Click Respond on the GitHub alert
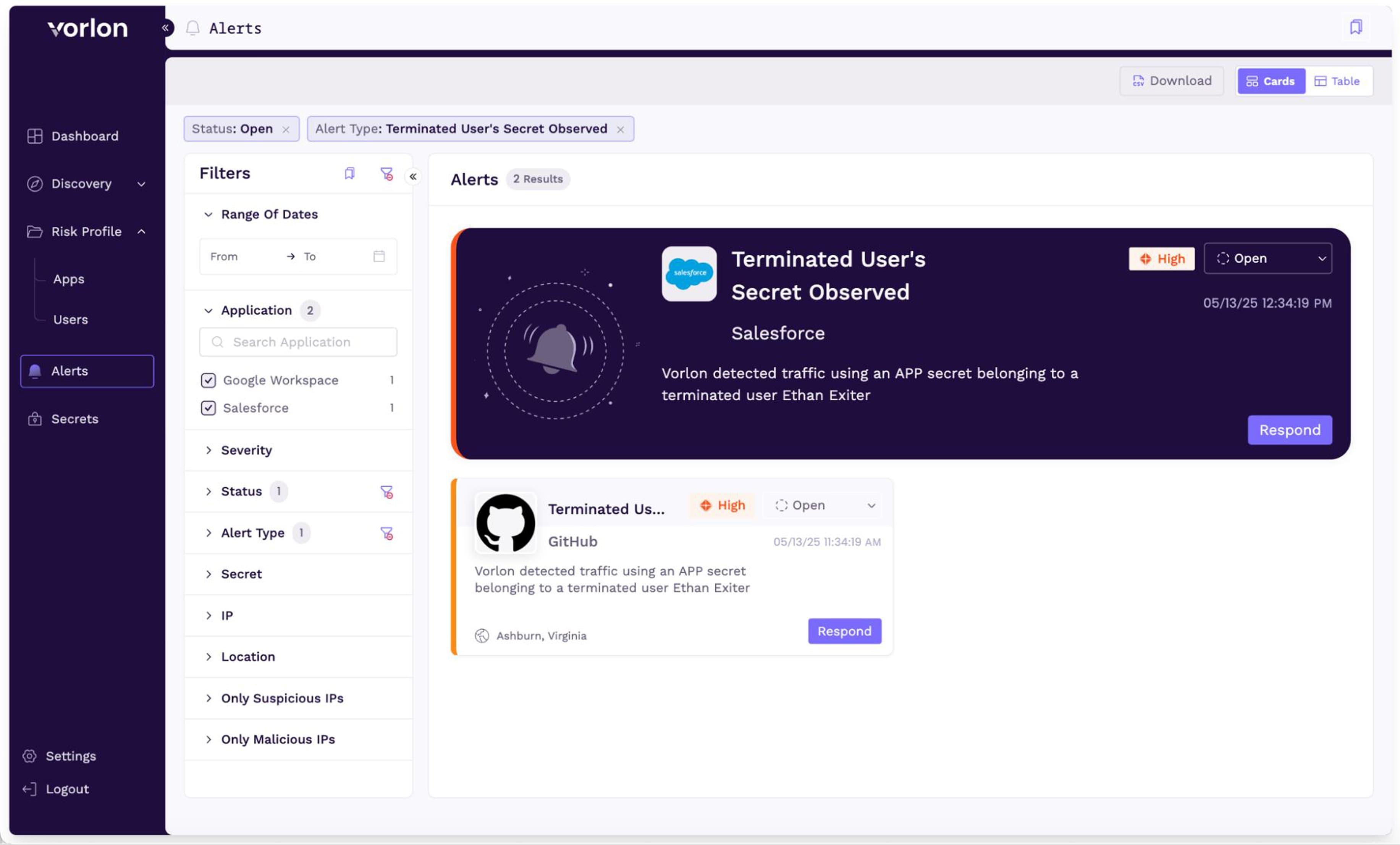Image resolution: width=1400 pixels, height=845 pixels. click(844, 631)
